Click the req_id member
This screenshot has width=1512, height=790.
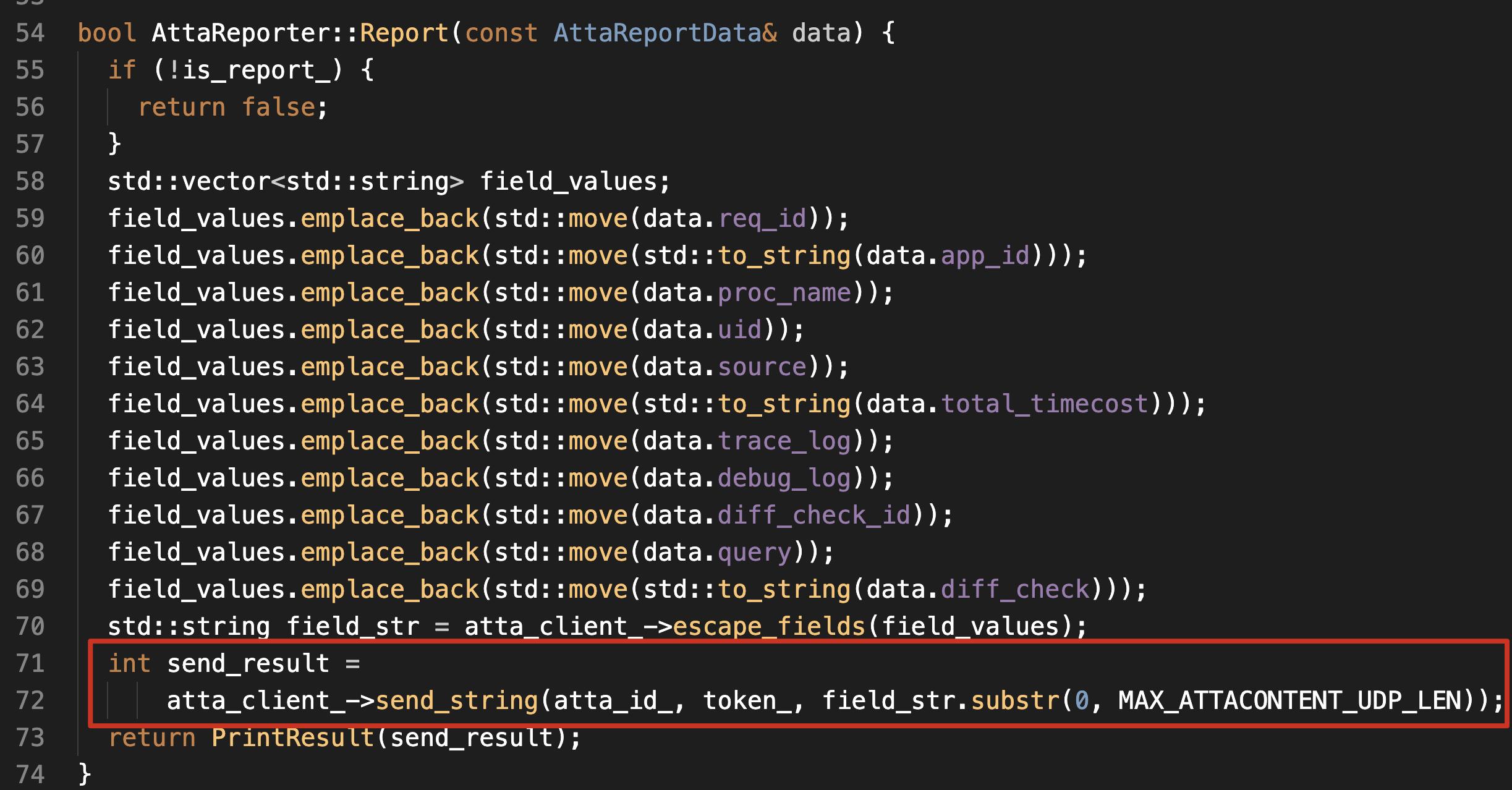tap(762, 218)
